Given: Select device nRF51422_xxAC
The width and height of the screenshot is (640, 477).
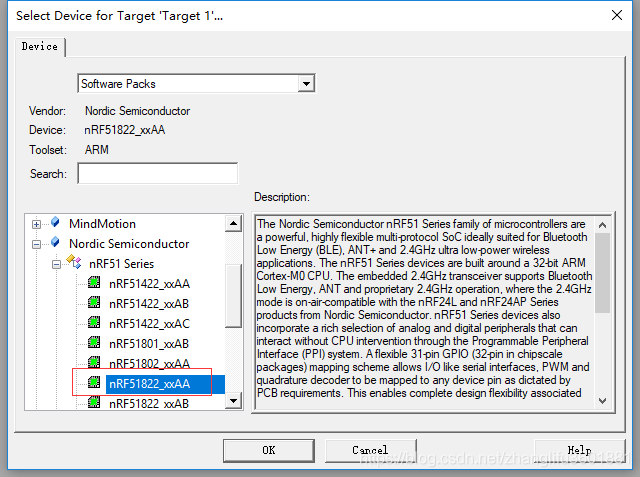Looking at the screenshot, I should 149,324.
